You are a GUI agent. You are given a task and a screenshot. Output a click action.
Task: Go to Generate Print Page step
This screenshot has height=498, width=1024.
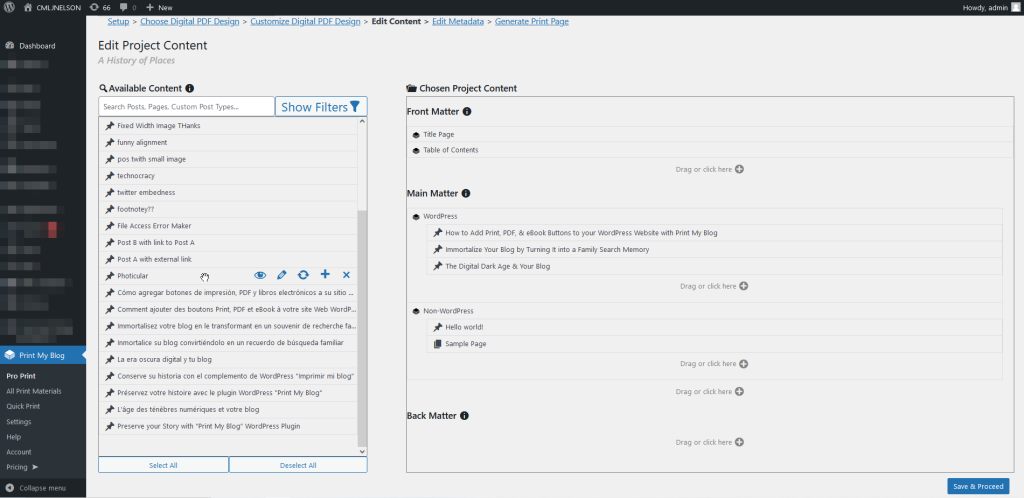point(532,22)
